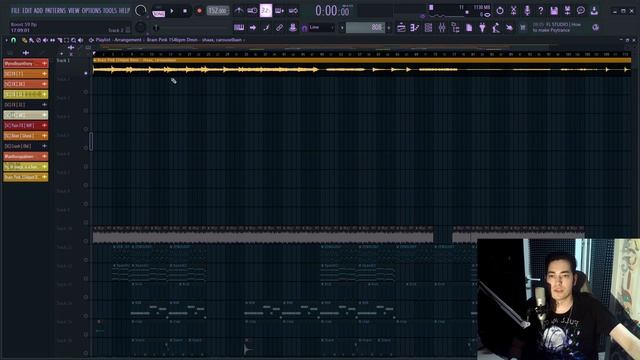Screen dimensions: 640x360
Task: Select the playlist mute tool
Action: coord(45,40)
